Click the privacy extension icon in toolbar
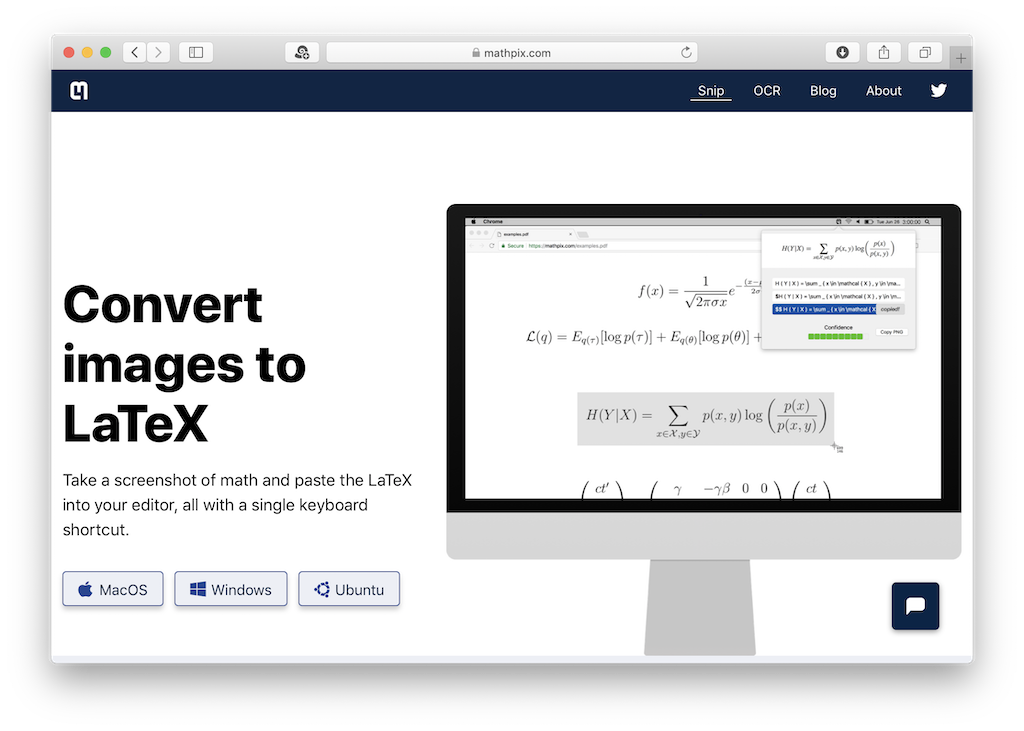This screenshot has height=731, width=1024. click(x=302, y=52)
